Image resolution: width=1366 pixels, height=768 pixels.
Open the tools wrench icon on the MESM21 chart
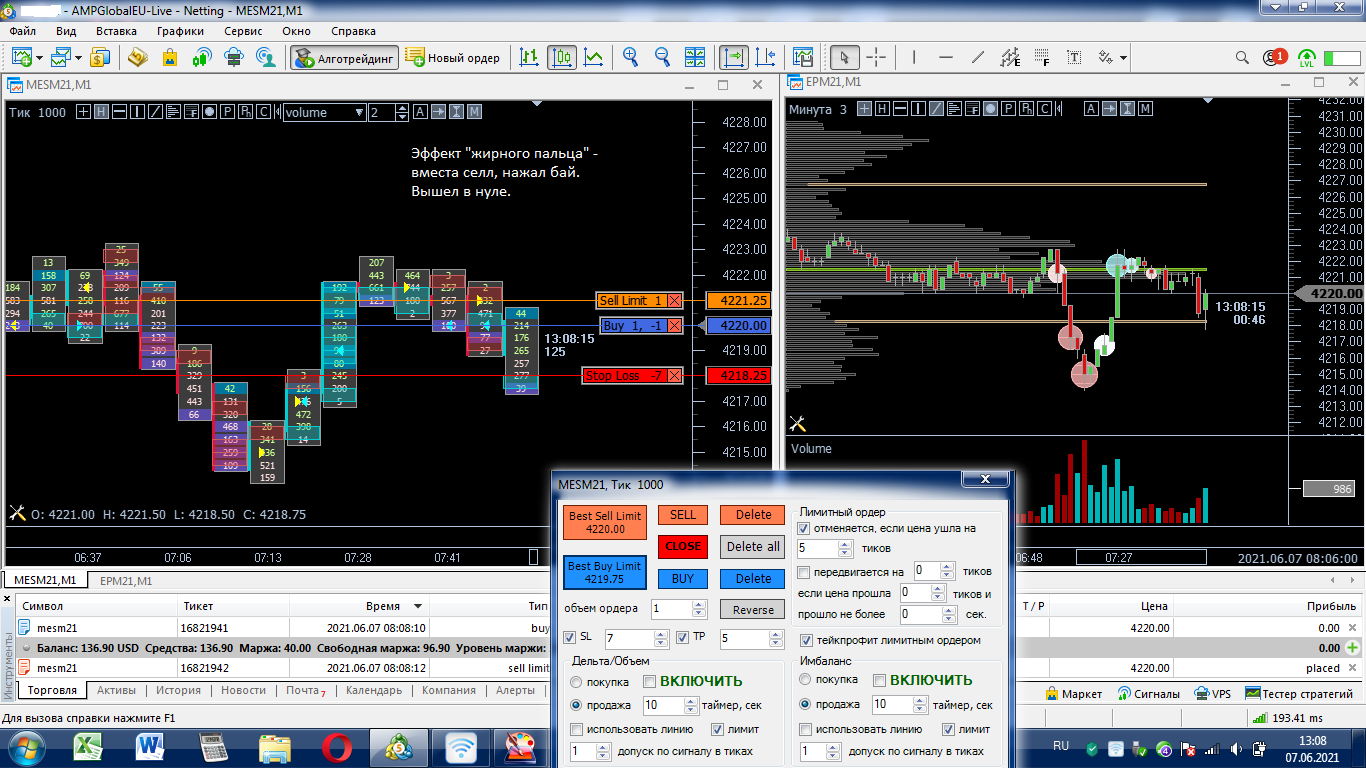(16, 513)
